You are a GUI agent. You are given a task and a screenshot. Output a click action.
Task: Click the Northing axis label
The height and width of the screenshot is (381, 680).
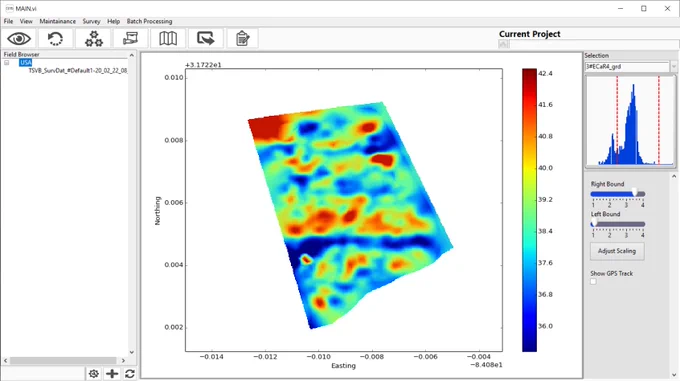pos(157,211)
